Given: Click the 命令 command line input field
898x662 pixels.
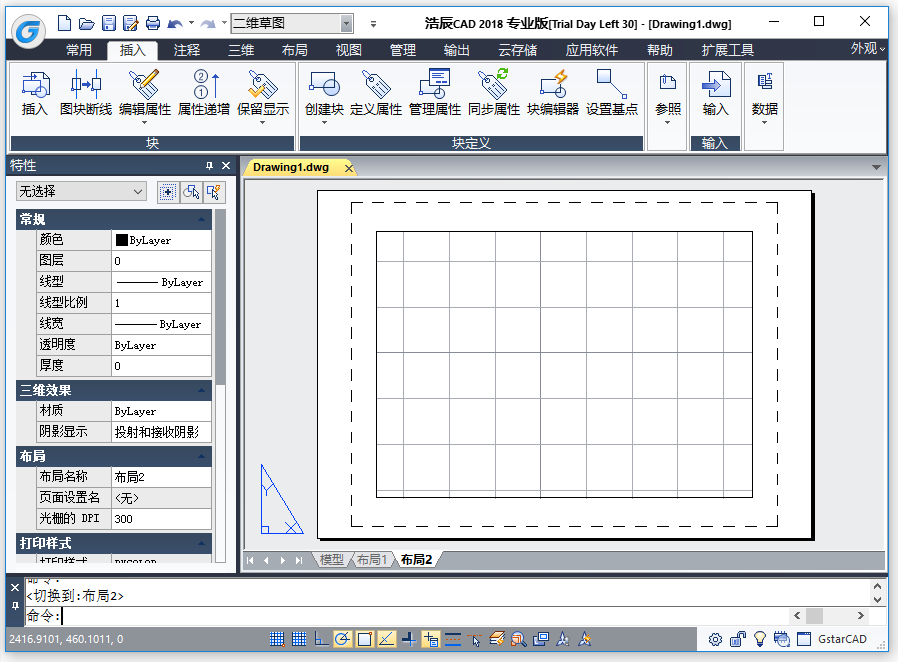Looking at the screenshot, I should coord(400,616).
